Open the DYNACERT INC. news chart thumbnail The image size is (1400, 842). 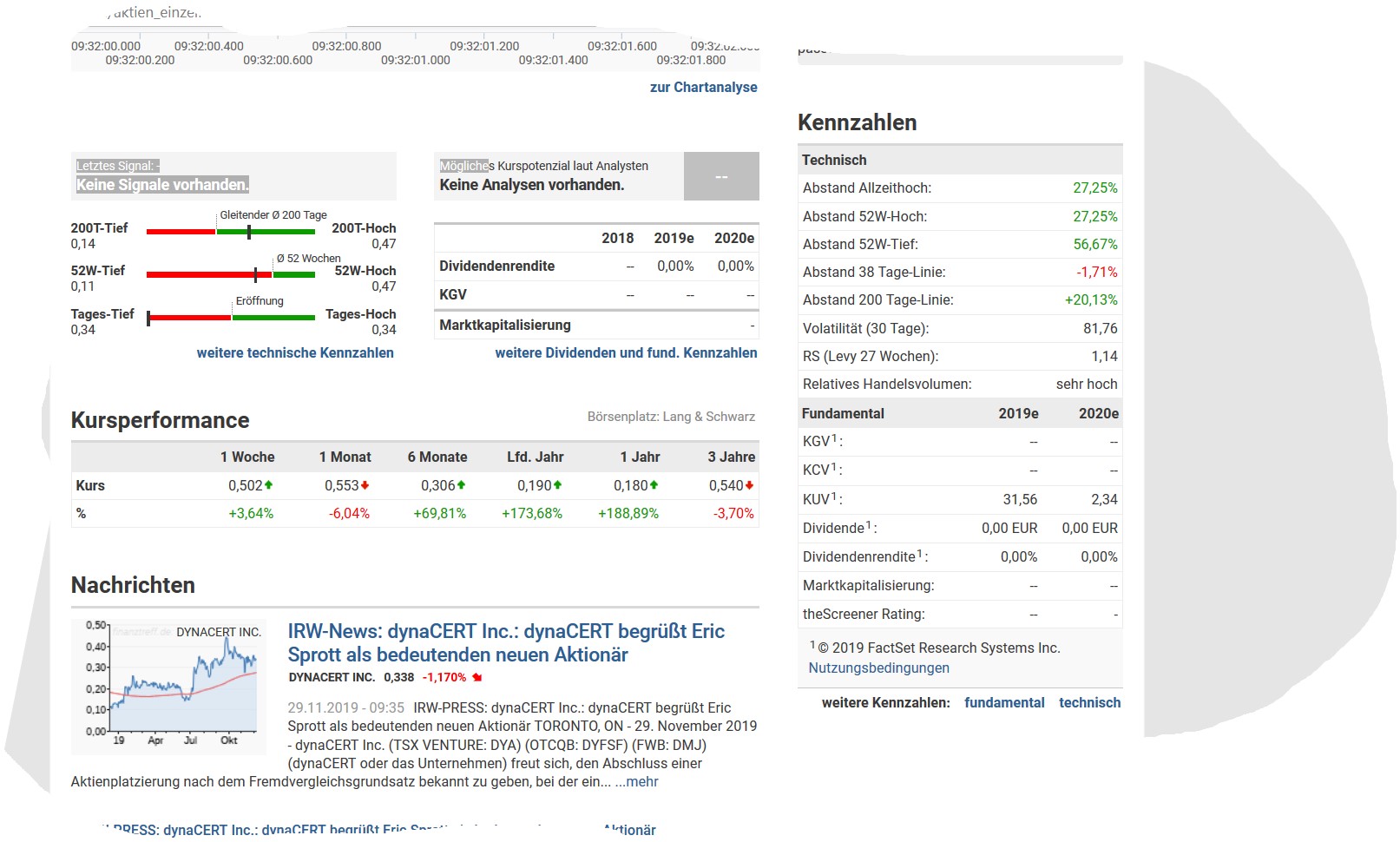[169, 686]
